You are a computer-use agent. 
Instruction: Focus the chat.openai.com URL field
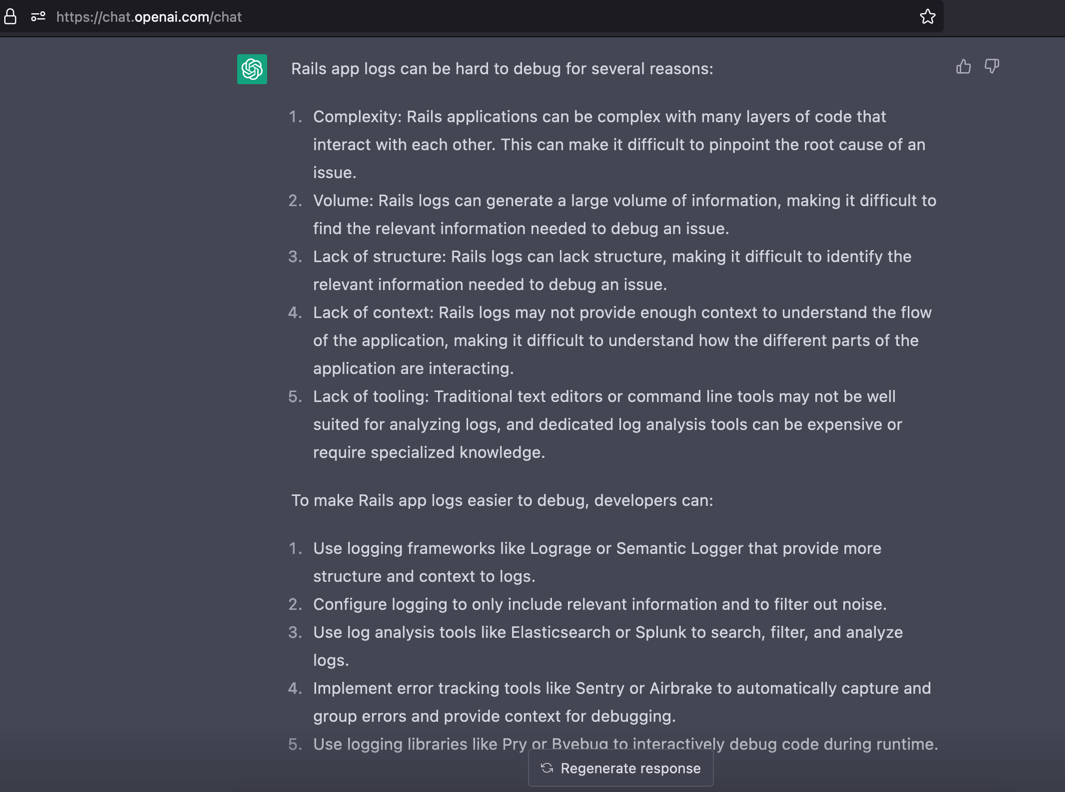point(150,17)
